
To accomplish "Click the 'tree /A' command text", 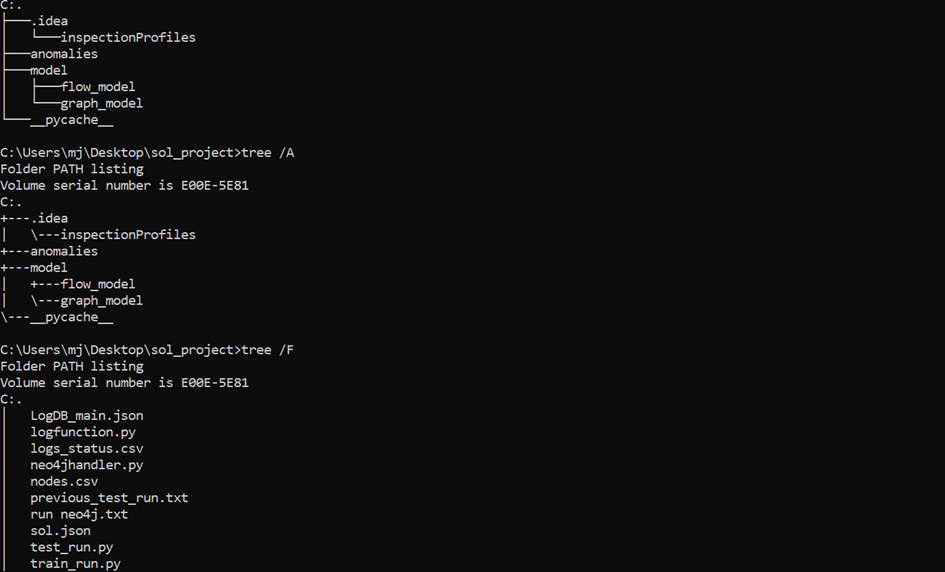I will (268, 153).
